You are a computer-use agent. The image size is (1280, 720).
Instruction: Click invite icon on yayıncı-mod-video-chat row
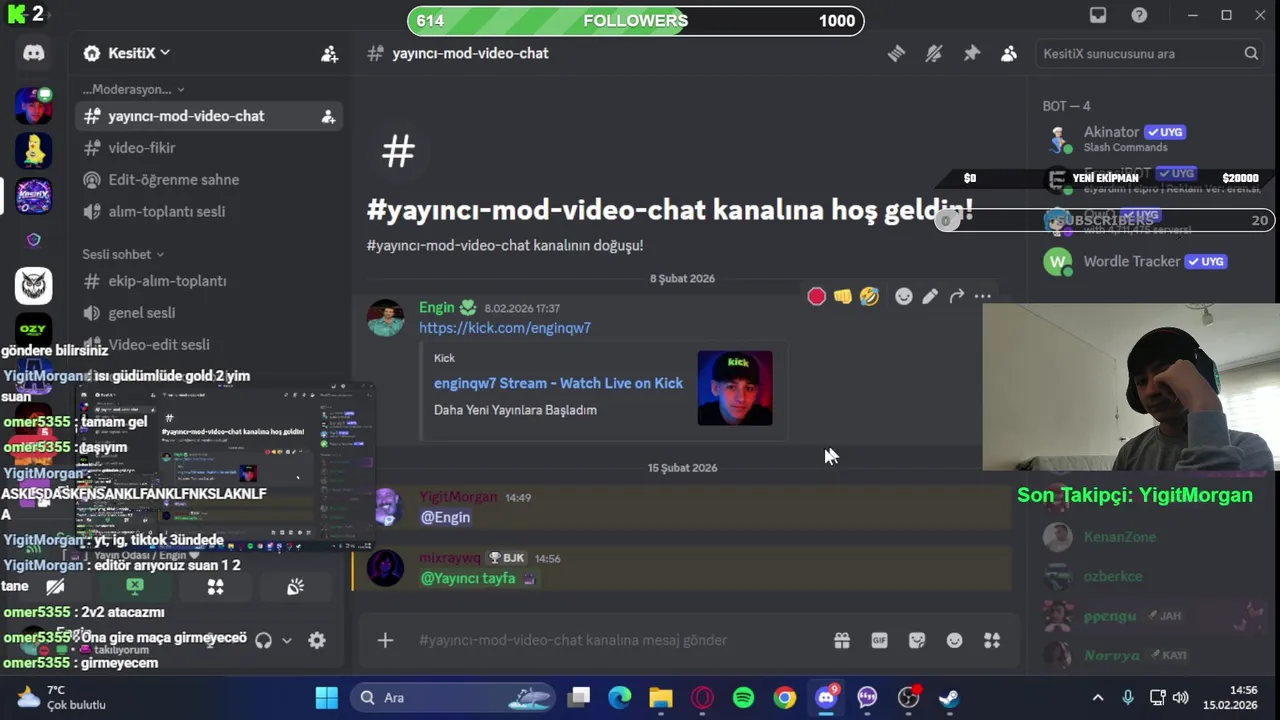tap(327, 117)
